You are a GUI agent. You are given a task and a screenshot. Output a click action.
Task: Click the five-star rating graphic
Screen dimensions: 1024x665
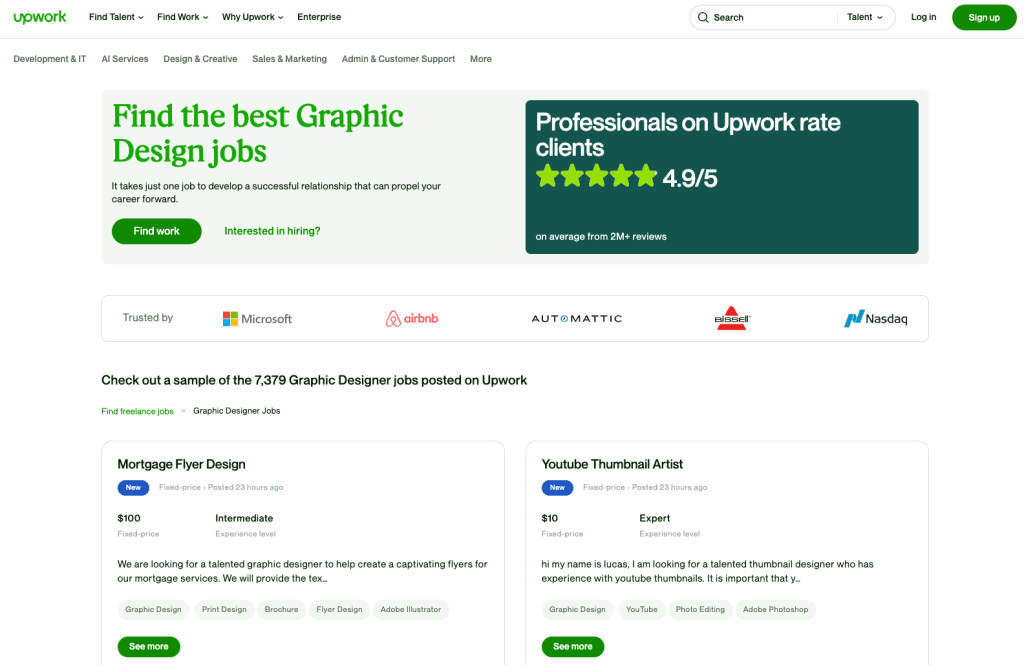[596, 176]
